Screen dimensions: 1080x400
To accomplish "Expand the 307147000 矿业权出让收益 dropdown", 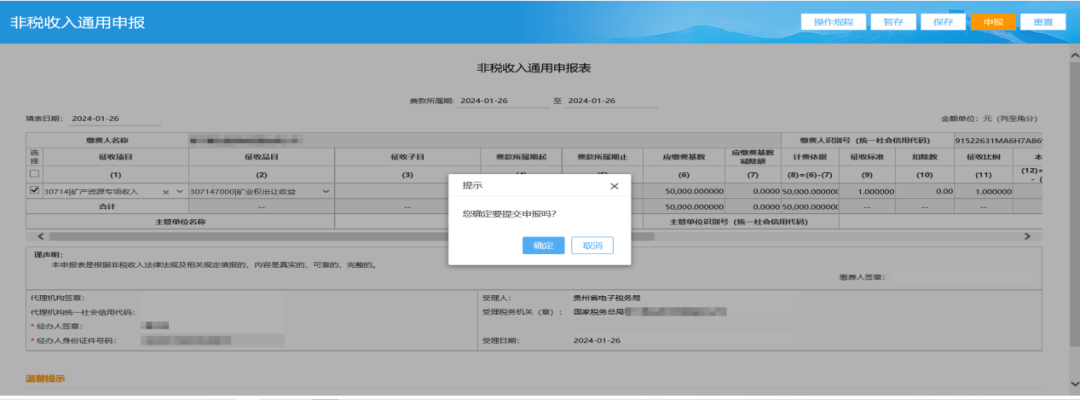I will (x=326, y=191).
